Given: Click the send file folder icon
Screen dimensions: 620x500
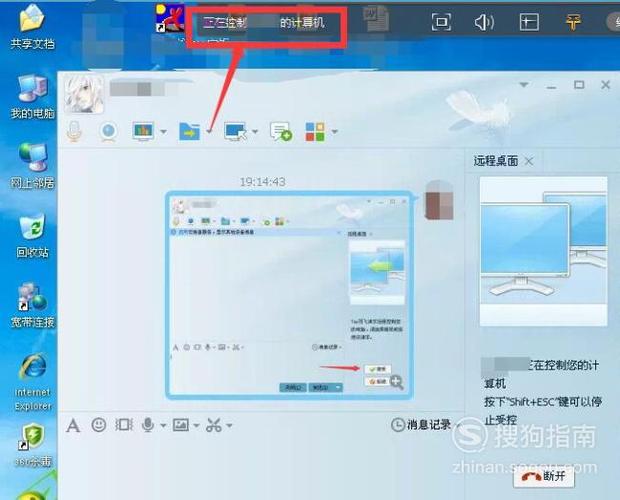Looking at the screenshot, I should [x=189, y=132].
